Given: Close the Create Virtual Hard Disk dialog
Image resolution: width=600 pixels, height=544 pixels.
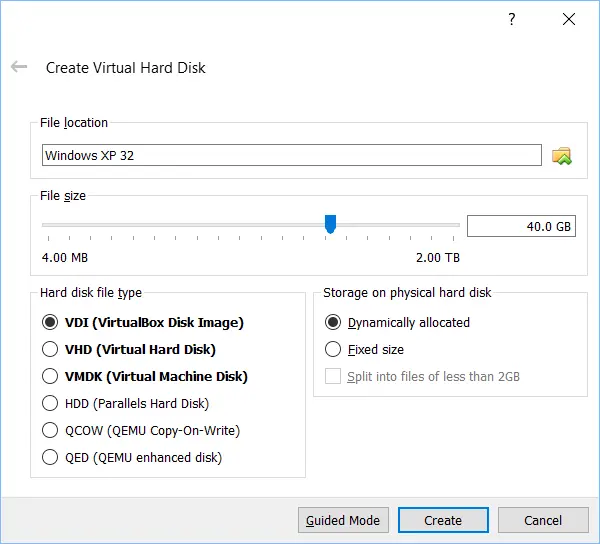Looking at the screenshot, I should (569, 19).
